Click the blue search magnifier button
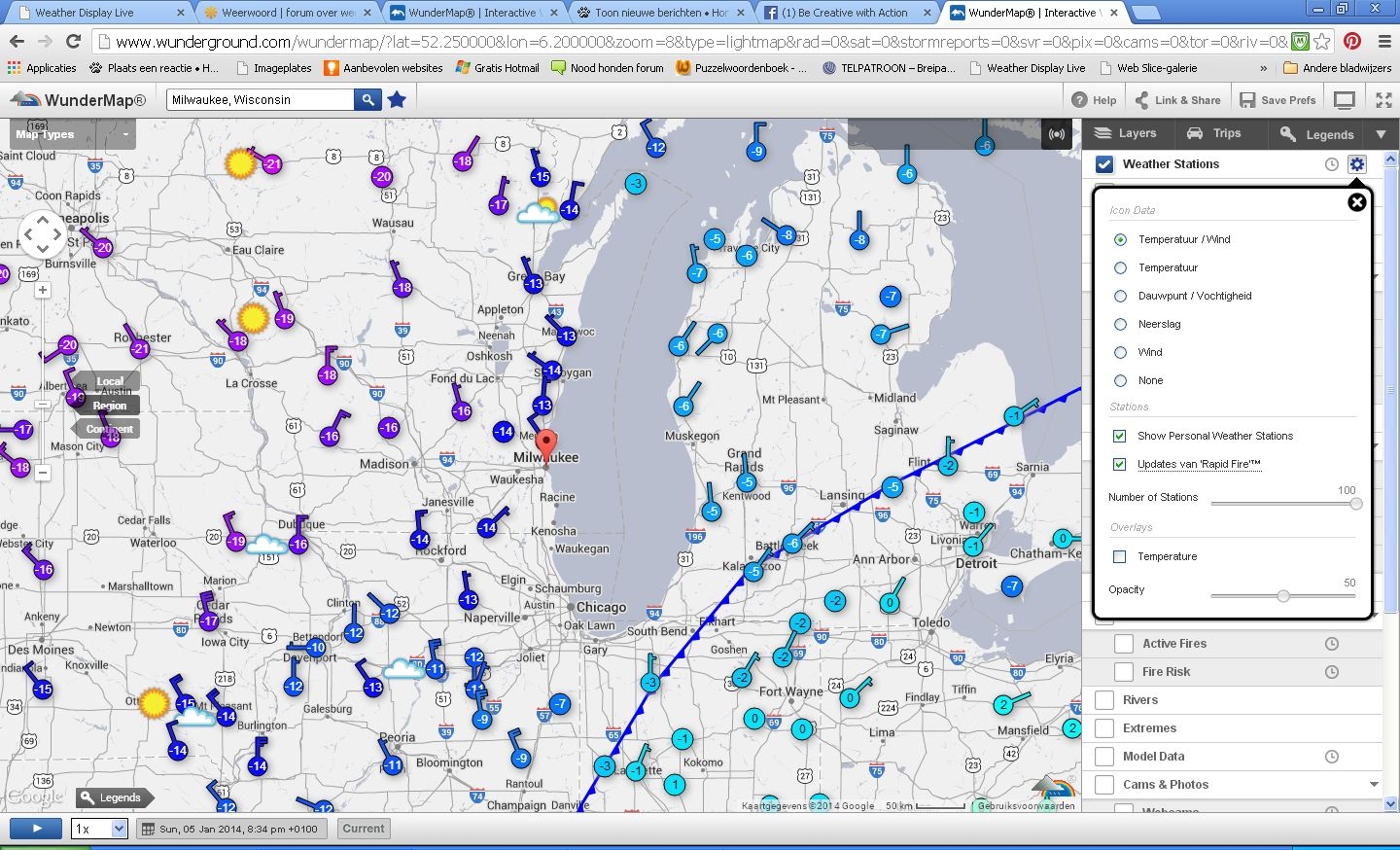The image size is (1400, 850). tap(367, 100)
